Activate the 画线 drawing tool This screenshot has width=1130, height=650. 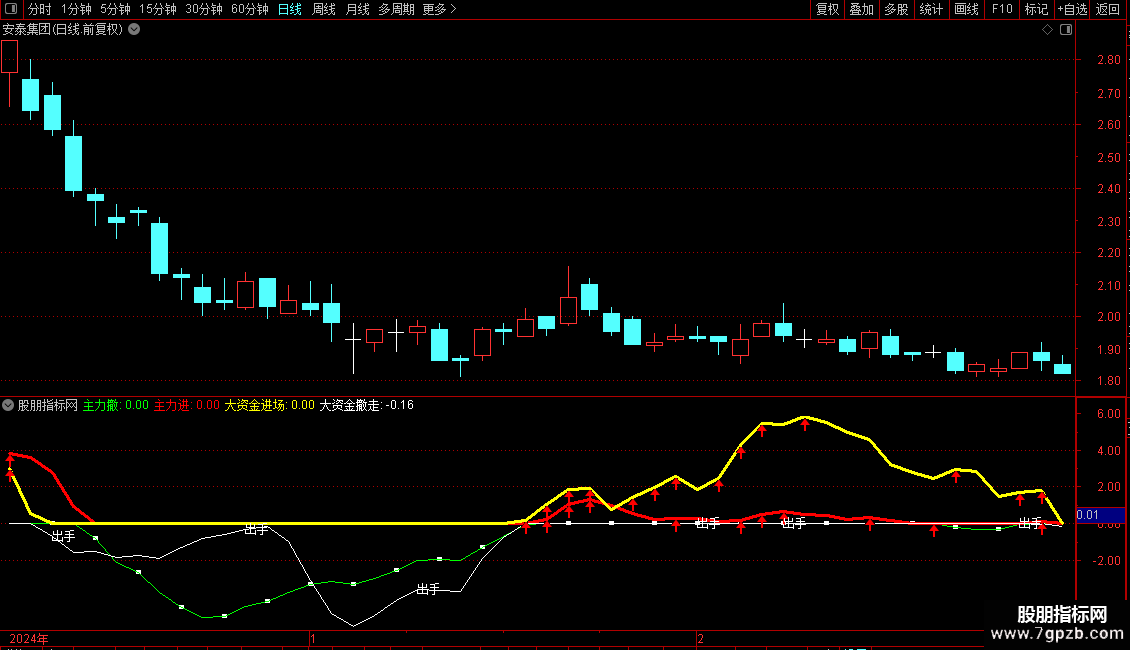[966, 9]
